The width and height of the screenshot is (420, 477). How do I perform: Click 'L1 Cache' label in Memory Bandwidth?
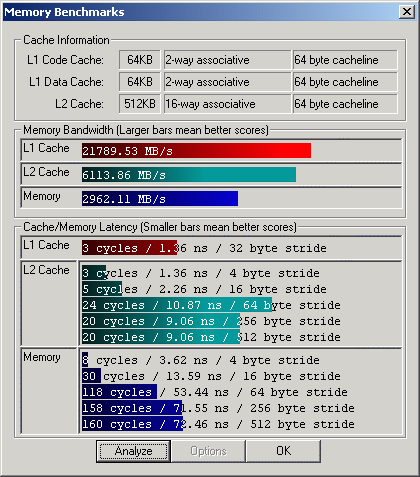coord(46,148)
